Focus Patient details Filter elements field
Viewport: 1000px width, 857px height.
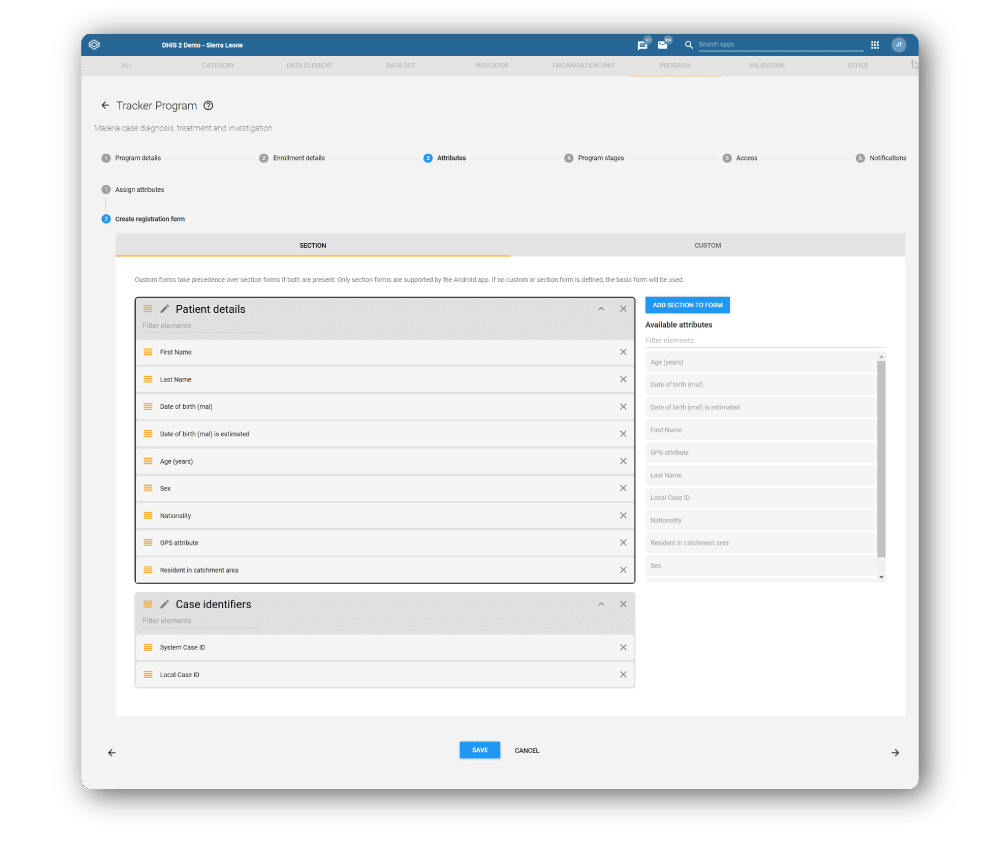(201, 326)
